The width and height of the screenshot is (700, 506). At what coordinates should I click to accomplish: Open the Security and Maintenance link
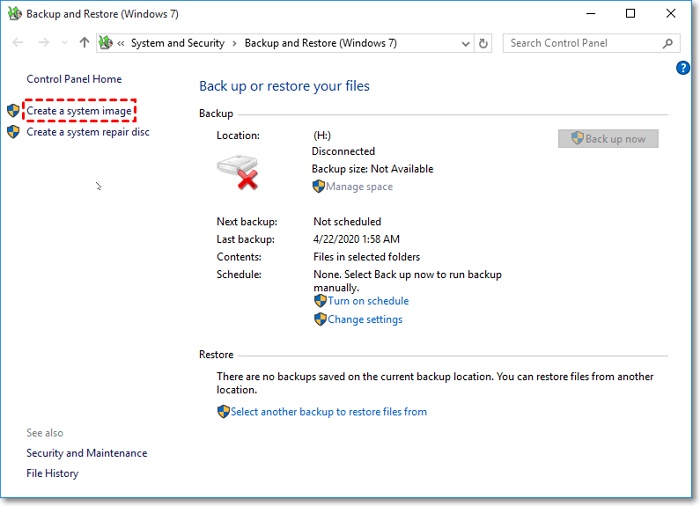point(87,453)
